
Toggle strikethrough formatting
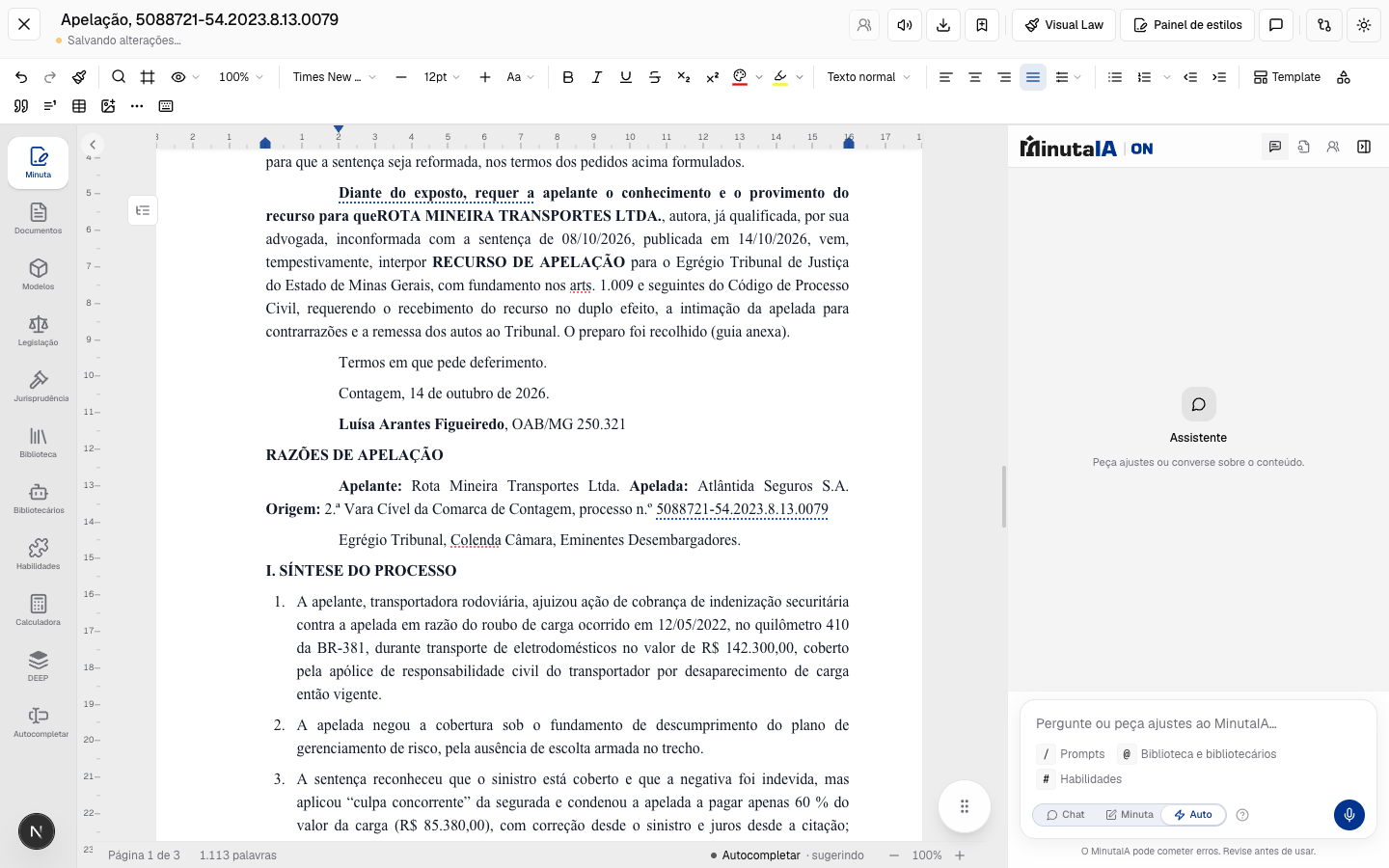(x=655, y=77)
